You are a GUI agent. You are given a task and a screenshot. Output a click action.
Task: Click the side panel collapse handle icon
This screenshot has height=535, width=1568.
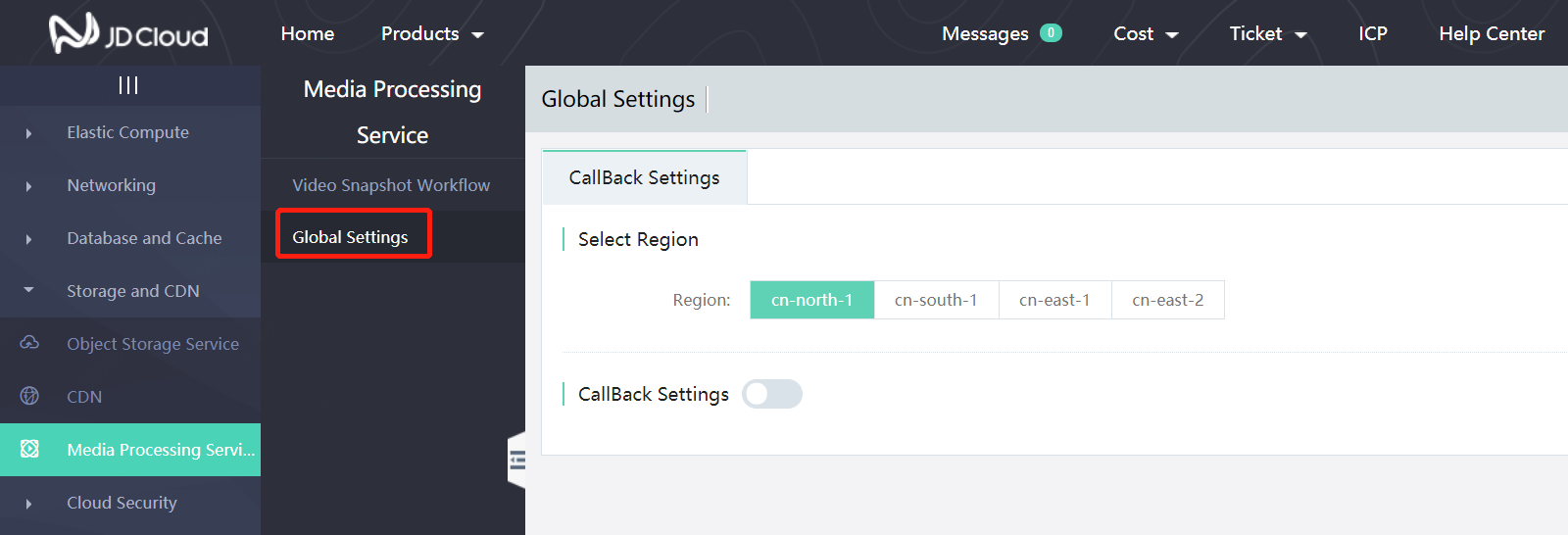[x=516, y=460]
